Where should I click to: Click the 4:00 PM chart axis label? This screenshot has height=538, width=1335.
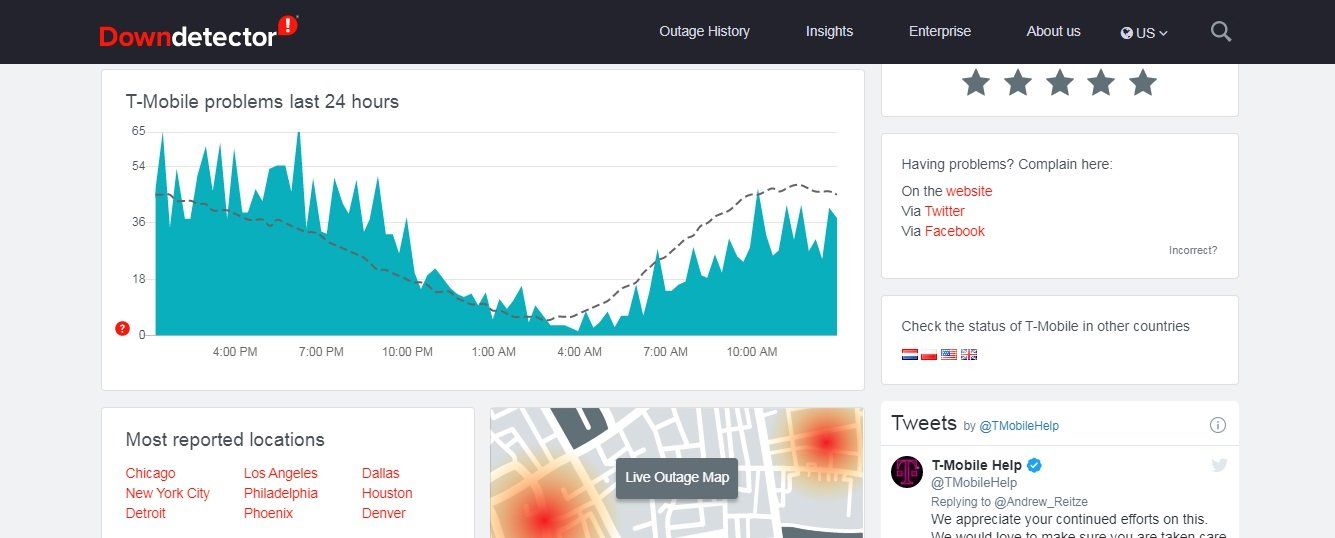(x=235, y=352)
